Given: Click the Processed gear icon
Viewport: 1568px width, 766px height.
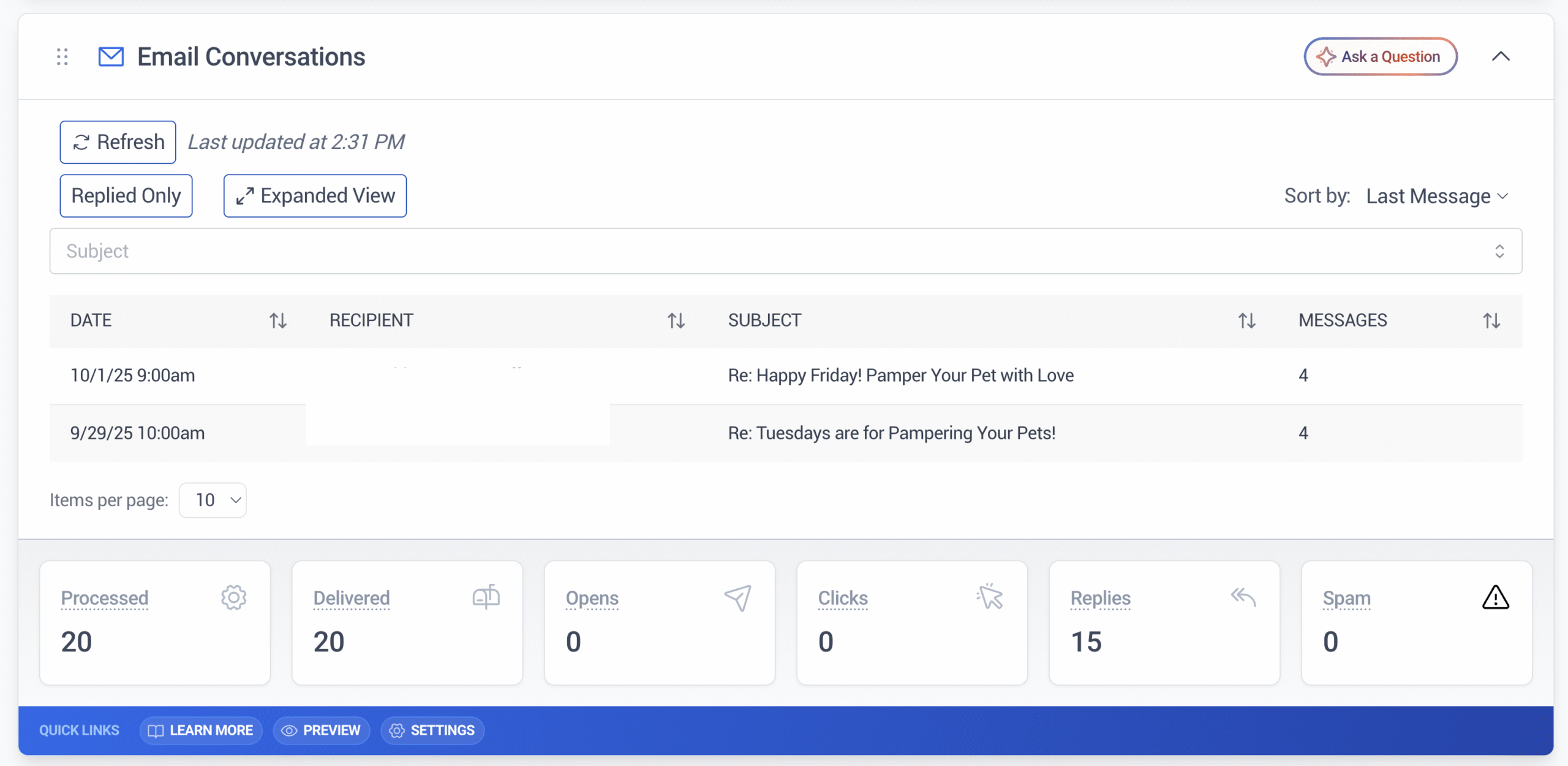Looking at the screenshot, I should 233,597.
